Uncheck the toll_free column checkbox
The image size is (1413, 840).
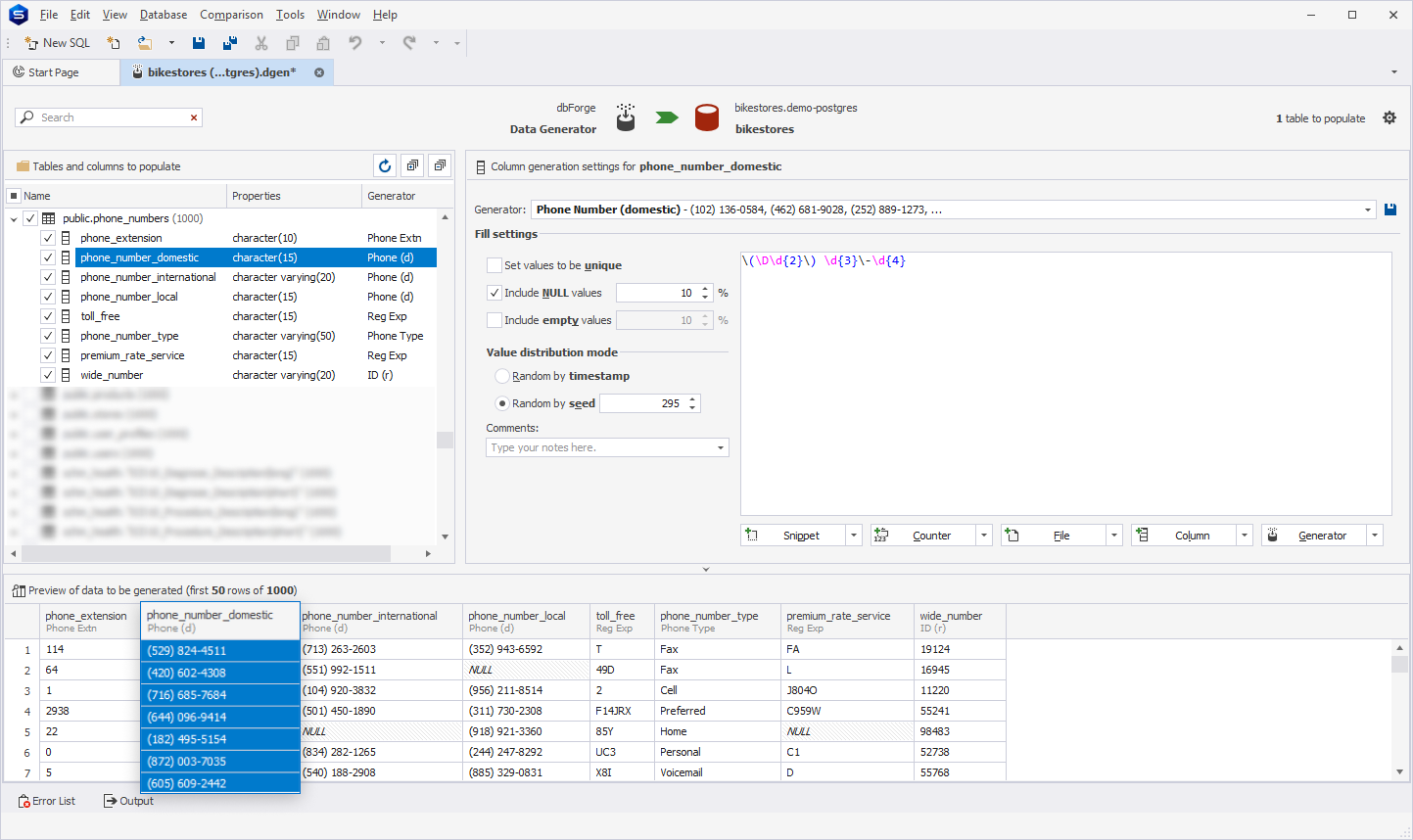tap(47, 316)
